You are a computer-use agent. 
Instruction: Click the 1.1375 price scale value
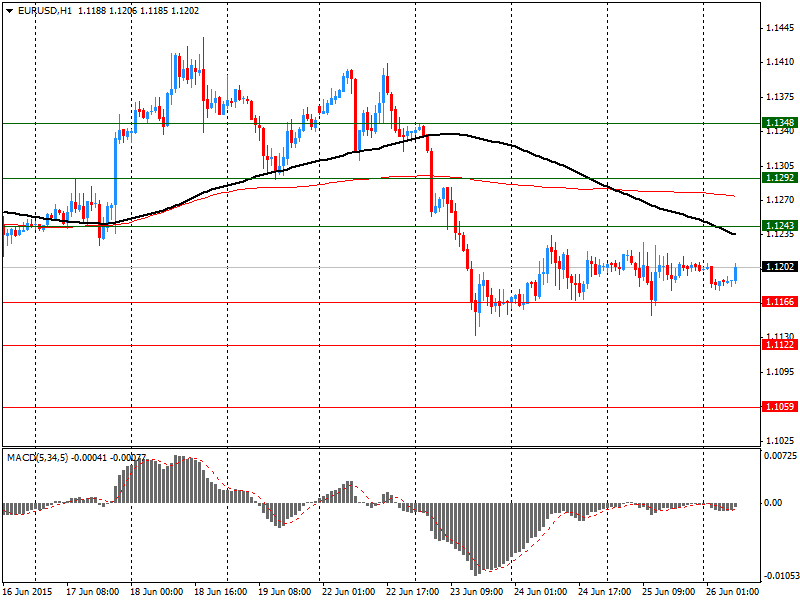coord(780,97)
